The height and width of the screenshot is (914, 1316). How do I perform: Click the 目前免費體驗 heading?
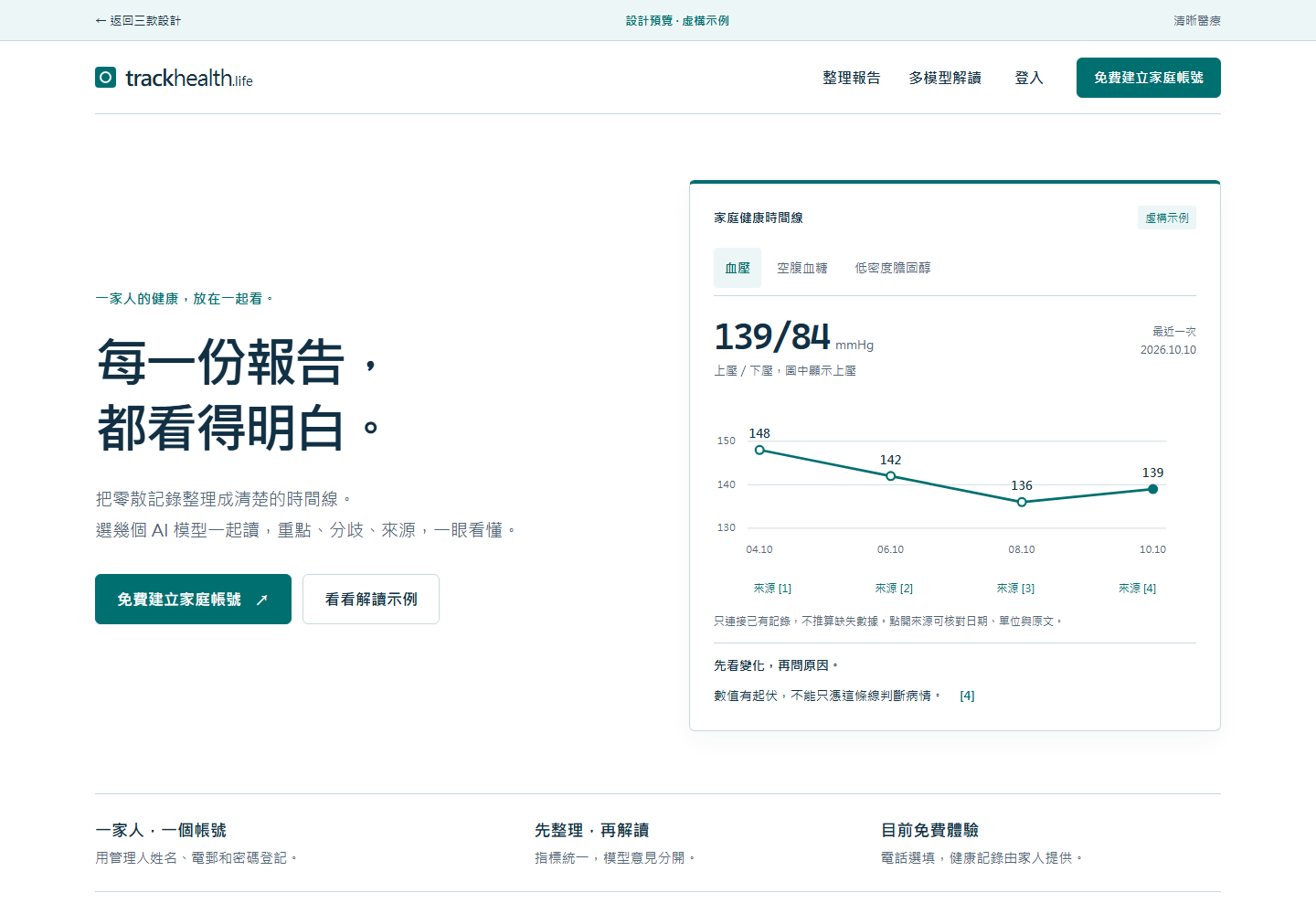click(x=930, y=830)
